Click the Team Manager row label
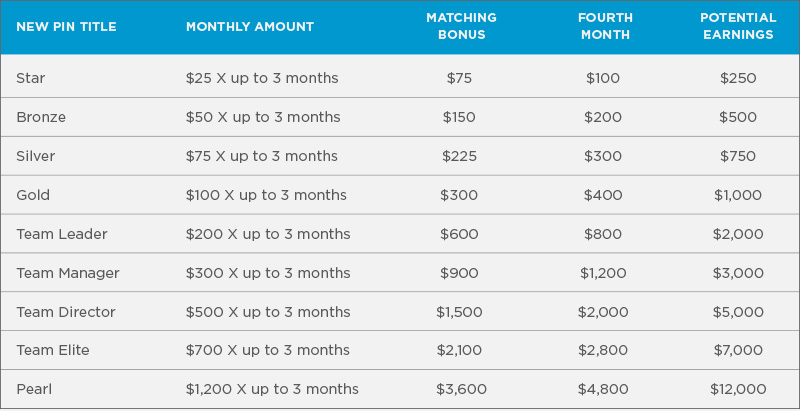The width and height of the screenshot is (800, 411). [x=68, y=273]
